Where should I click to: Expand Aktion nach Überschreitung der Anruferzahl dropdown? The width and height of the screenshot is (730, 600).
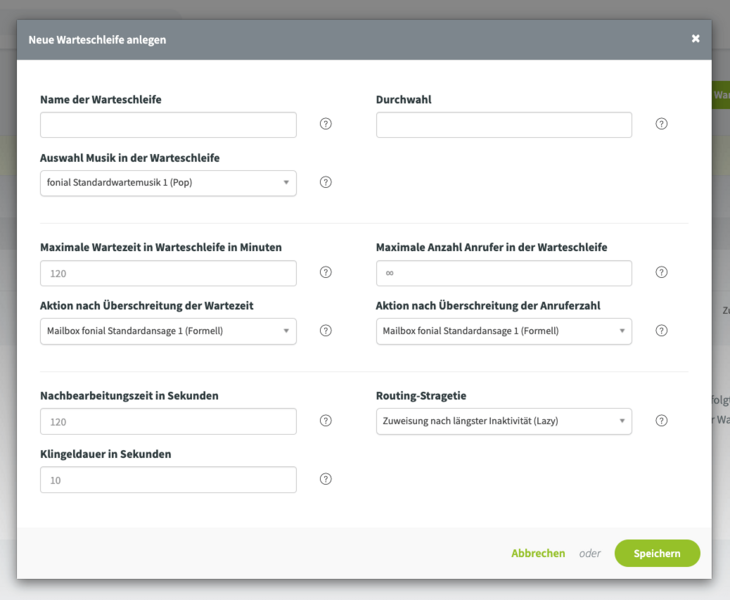click(503, 331)
